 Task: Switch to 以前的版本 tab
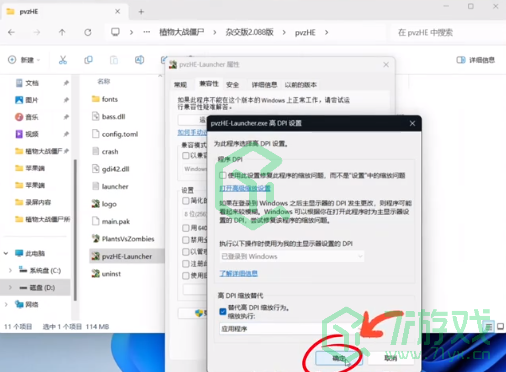300,85
